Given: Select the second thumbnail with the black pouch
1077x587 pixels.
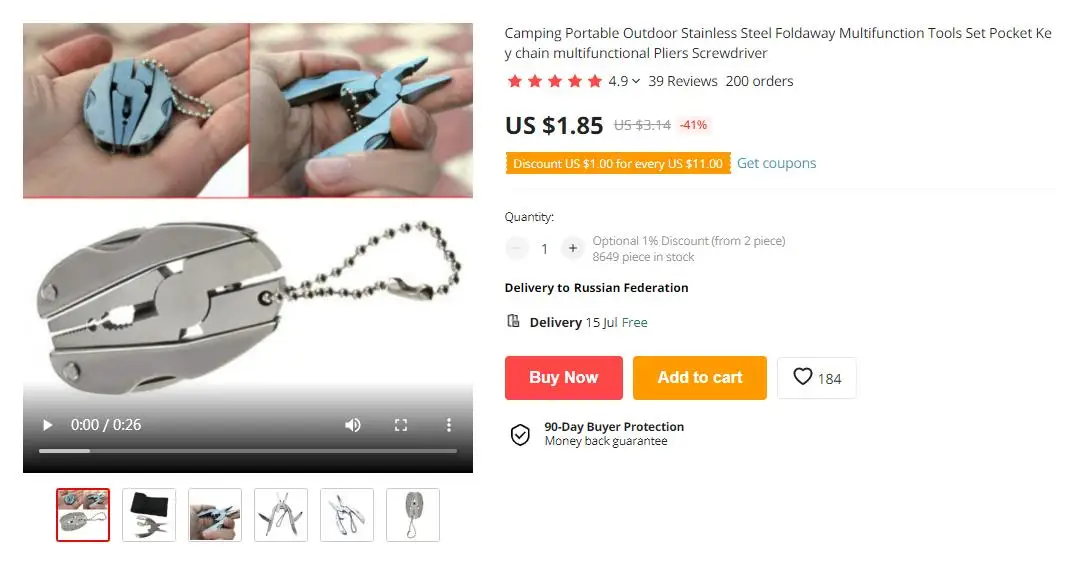Looking at the screenshot, I should pyautogui.click(x=149, y=515).
